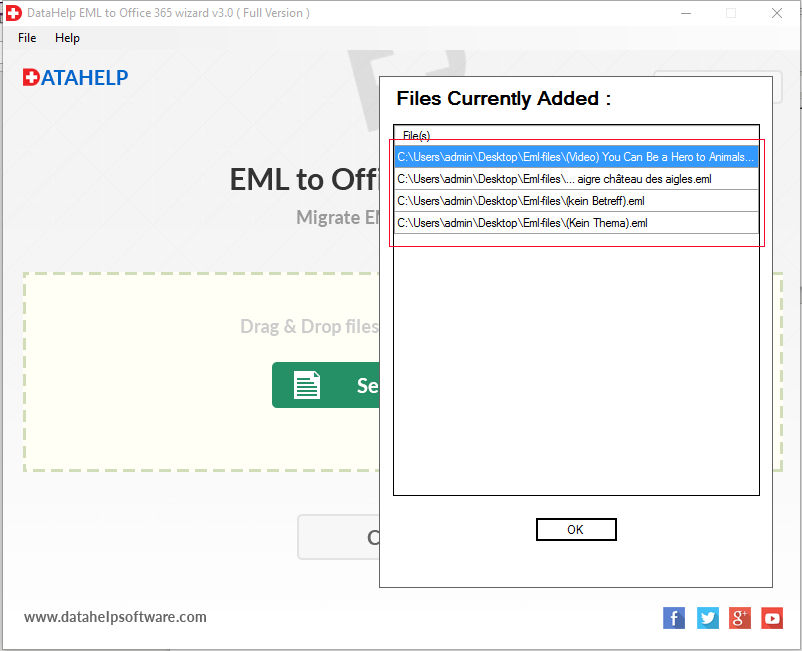Open the File menu
This screenshot has width=802, height=651.
click(27, 38)
